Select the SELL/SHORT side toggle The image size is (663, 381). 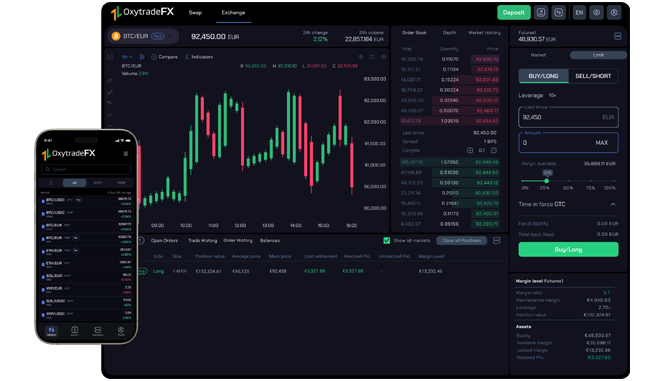tap(593, 76)
